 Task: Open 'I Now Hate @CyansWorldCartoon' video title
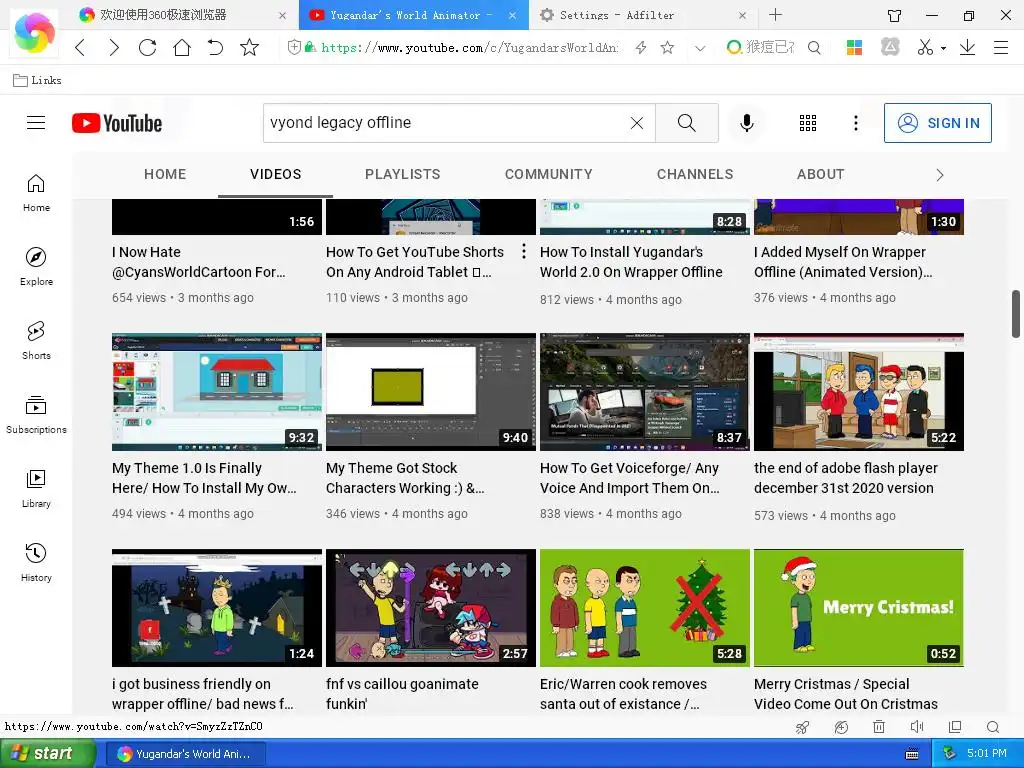click(x=199, y=262)
